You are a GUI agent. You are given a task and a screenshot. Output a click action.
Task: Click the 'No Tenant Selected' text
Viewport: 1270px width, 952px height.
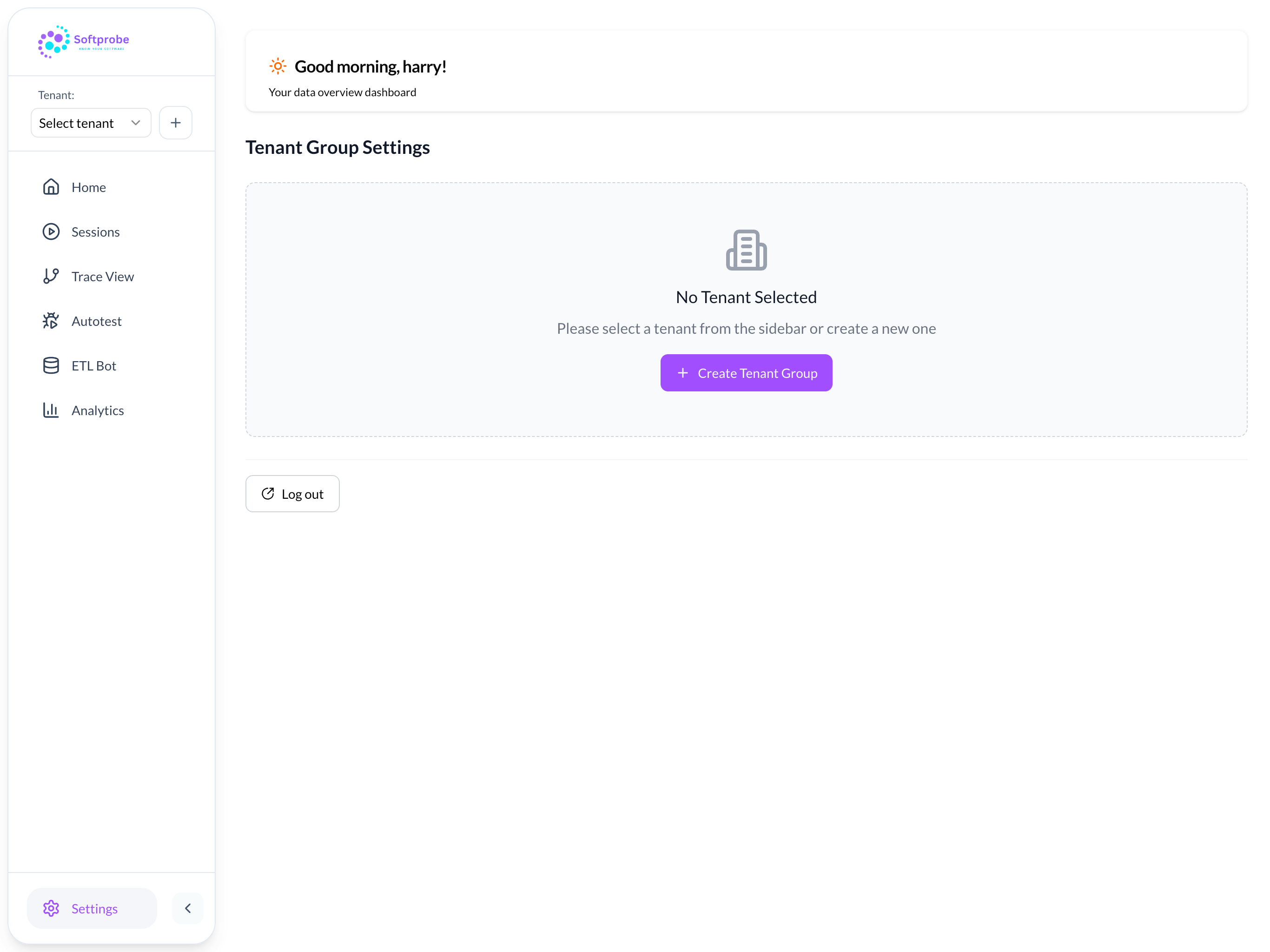(746, 297)
